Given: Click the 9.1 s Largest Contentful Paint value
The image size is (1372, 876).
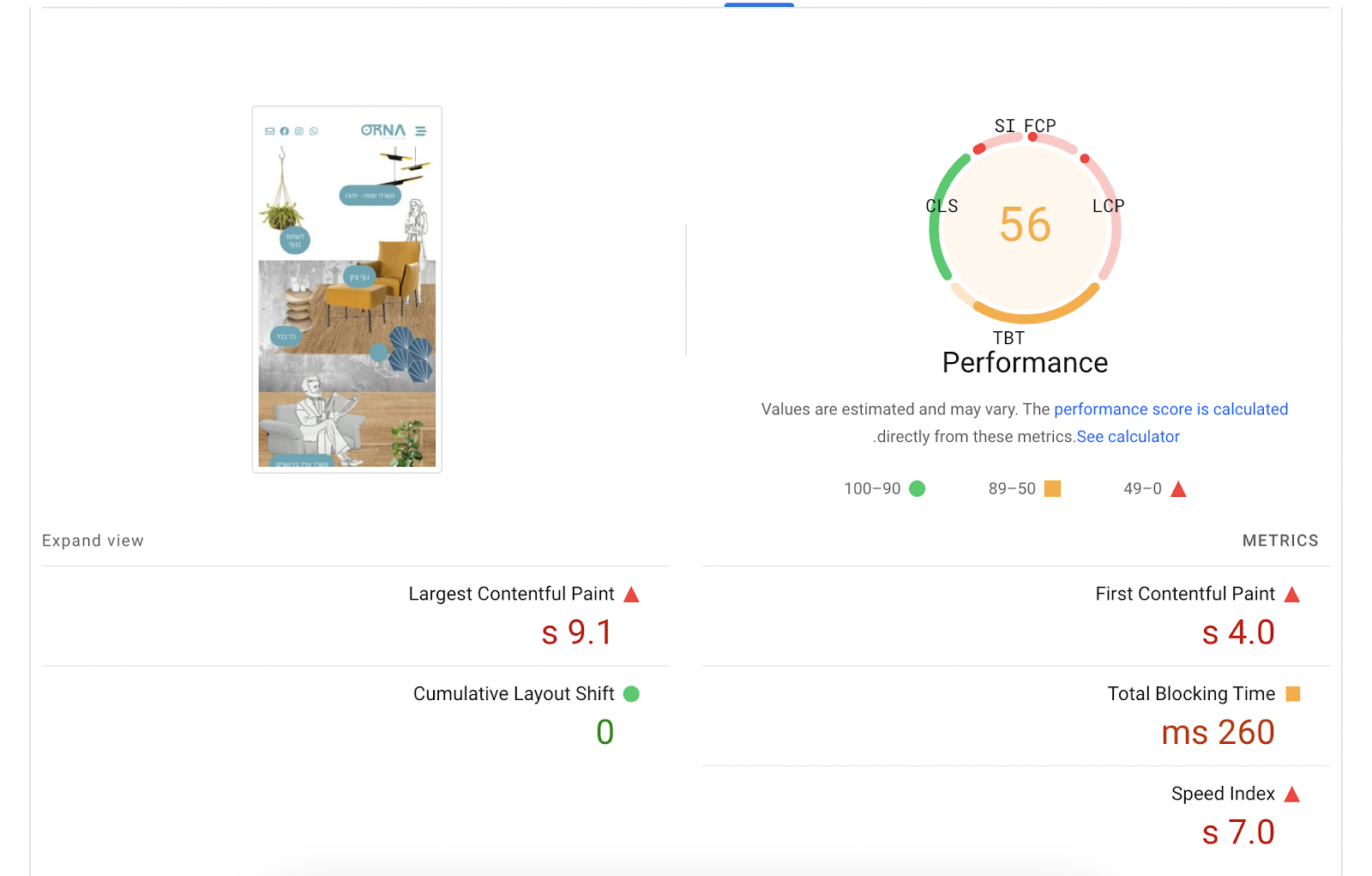Looking at the screenshot, I should 577,632.
